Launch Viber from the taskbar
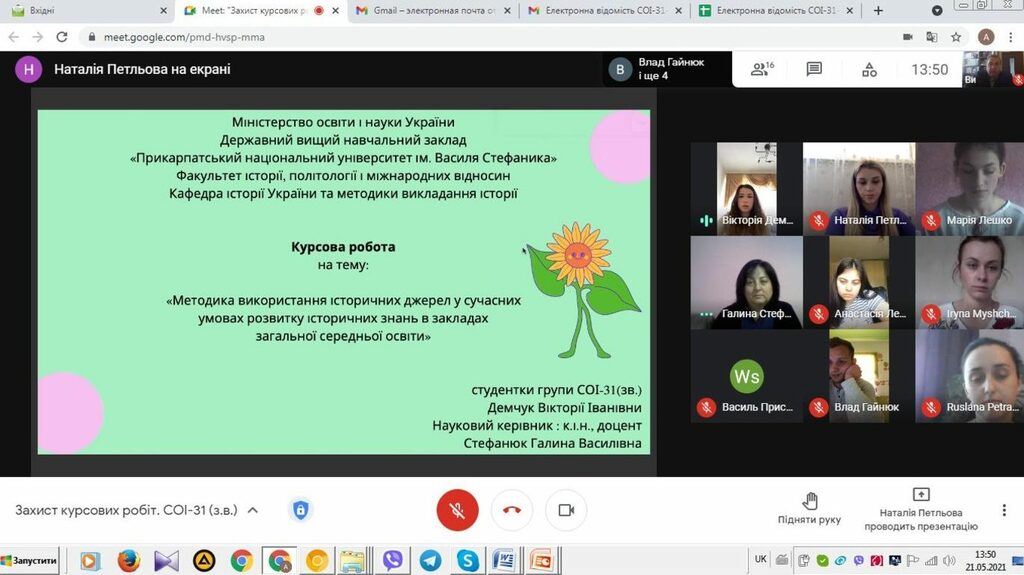1024x575 pixels. [393, 560]
